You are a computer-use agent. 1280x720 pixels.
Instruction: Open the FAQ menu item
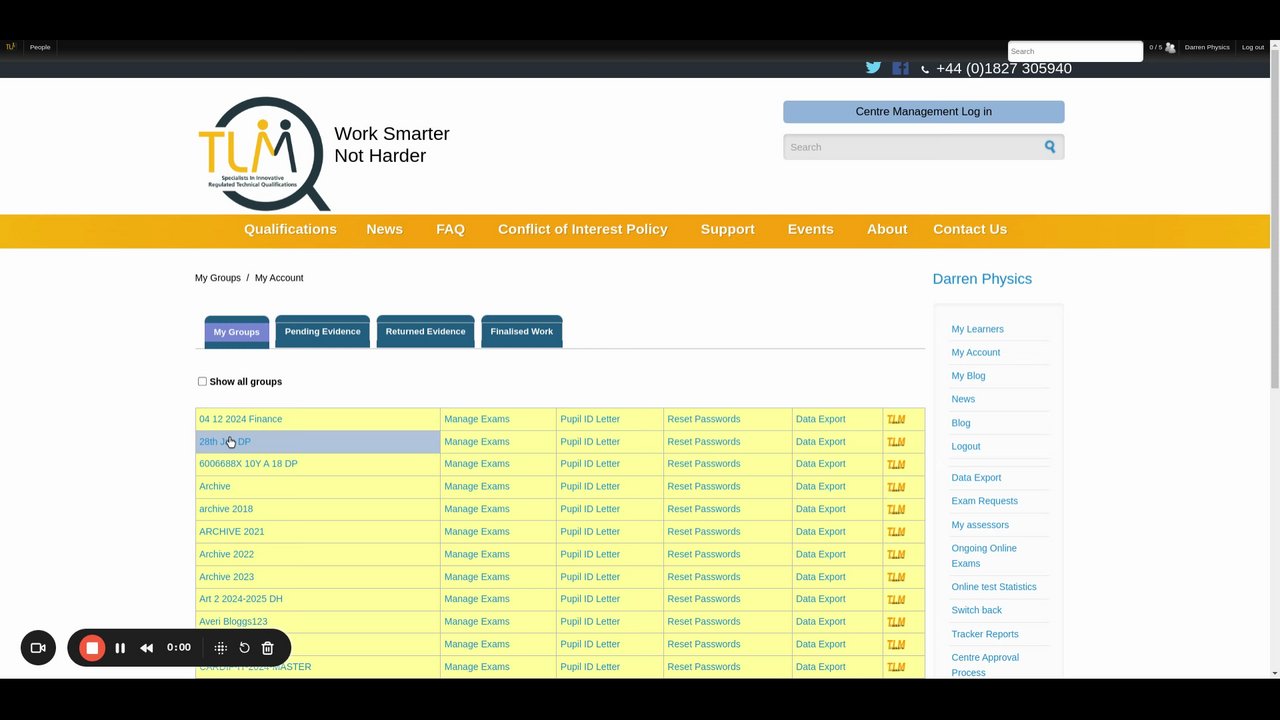pos(450,229)
